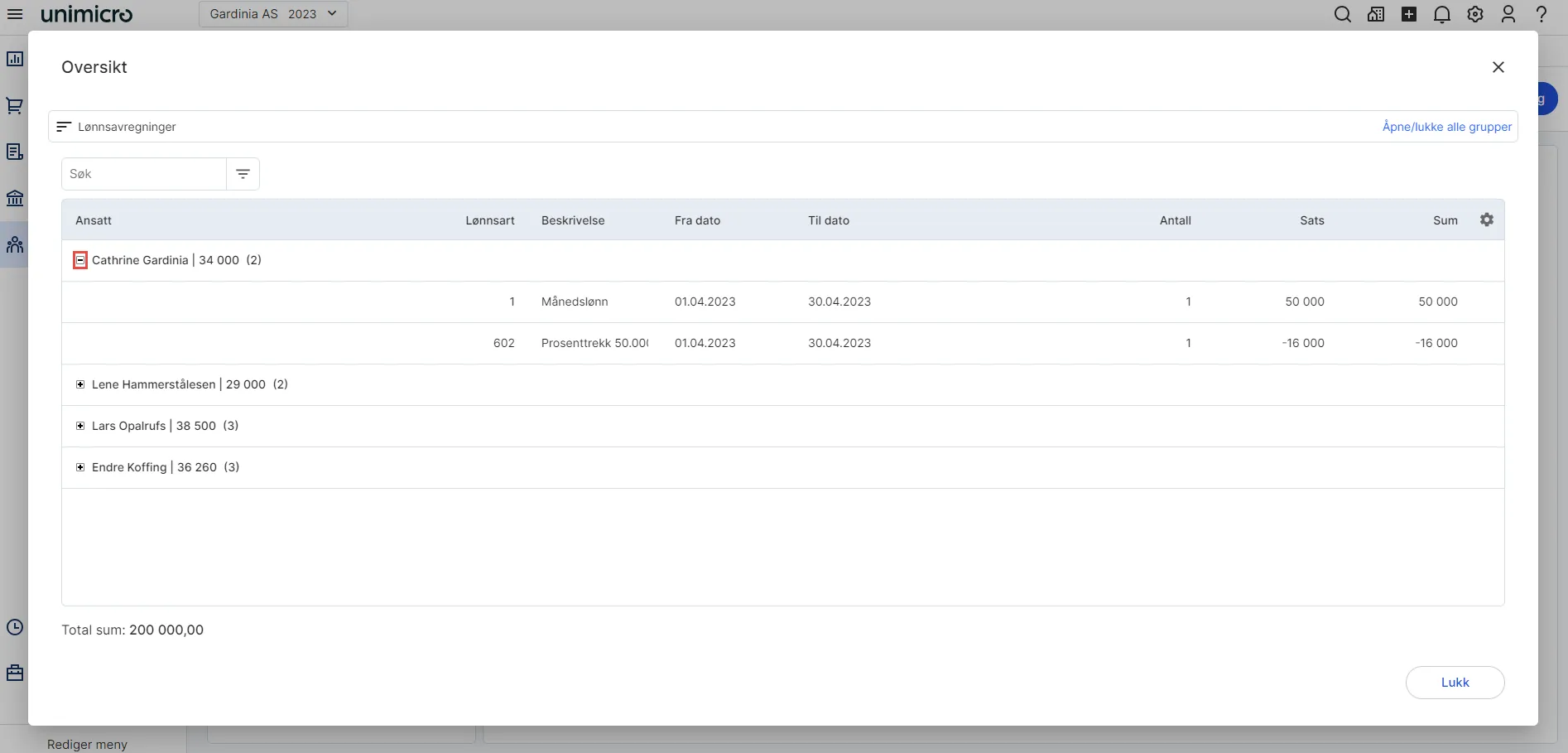Click the Lukk button
Screen dimensions: 1568x753
(1455, 683)
